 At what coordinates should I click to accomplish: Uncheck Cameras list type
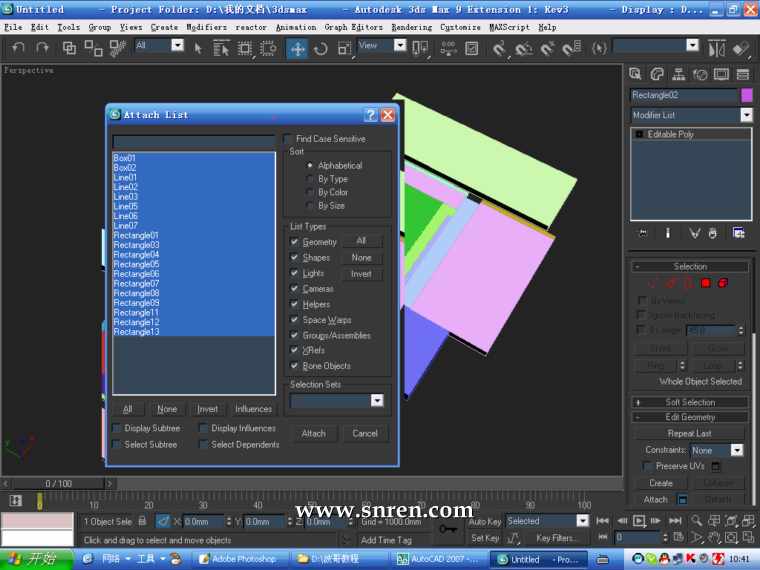click(294, 288)
